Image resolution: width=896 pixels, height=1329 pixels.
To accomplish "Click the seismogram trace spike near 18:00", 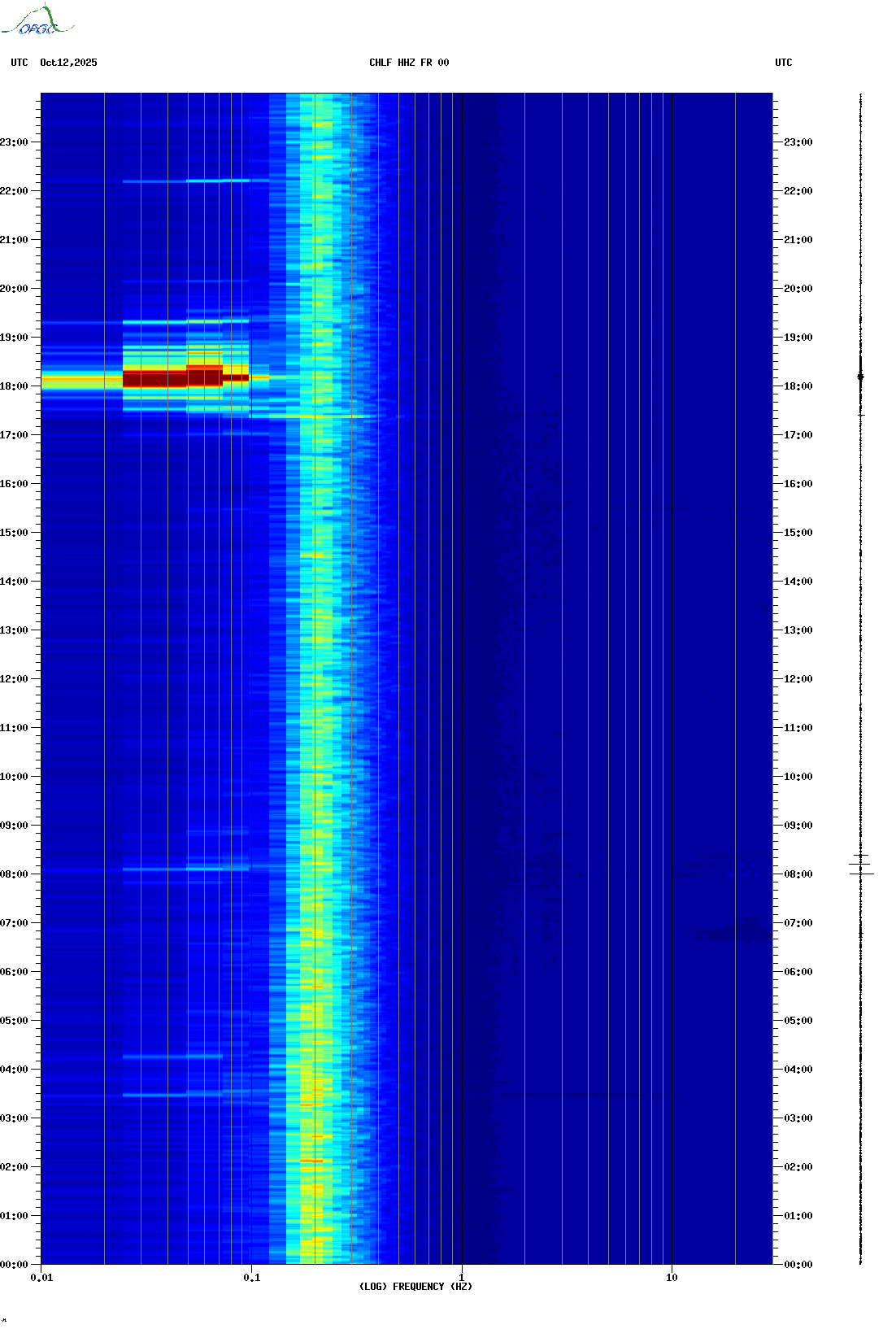I will click(x=861, y=377).
